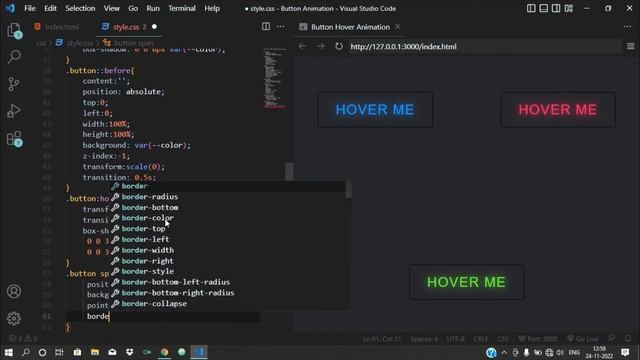Open the preview browser hamburger menu

(x=631, y=46)
